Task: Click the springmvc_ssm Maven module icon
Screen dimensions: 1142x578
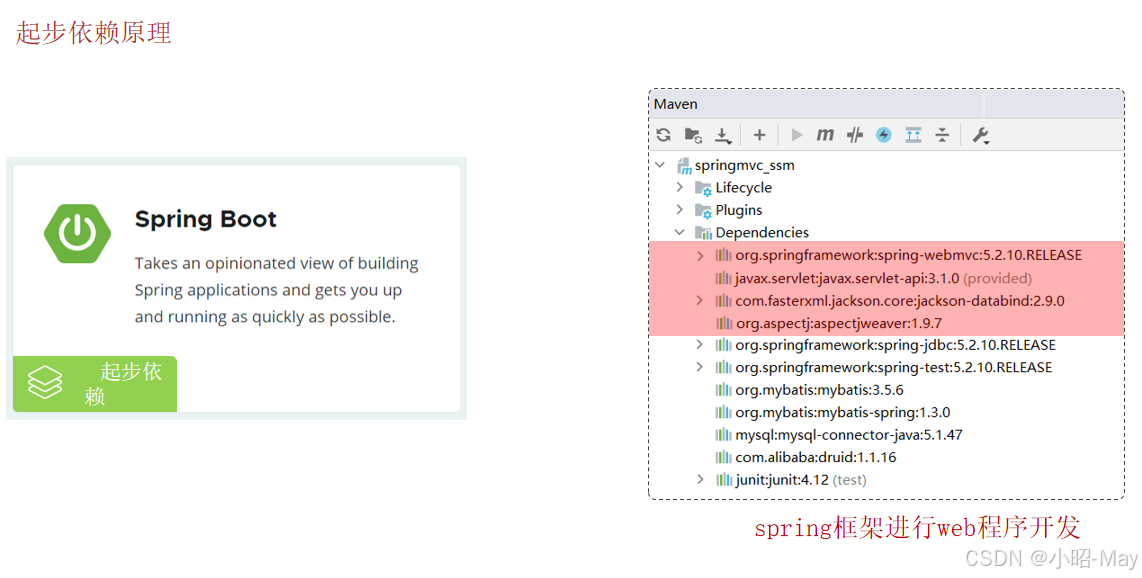Action: [685, 166]
